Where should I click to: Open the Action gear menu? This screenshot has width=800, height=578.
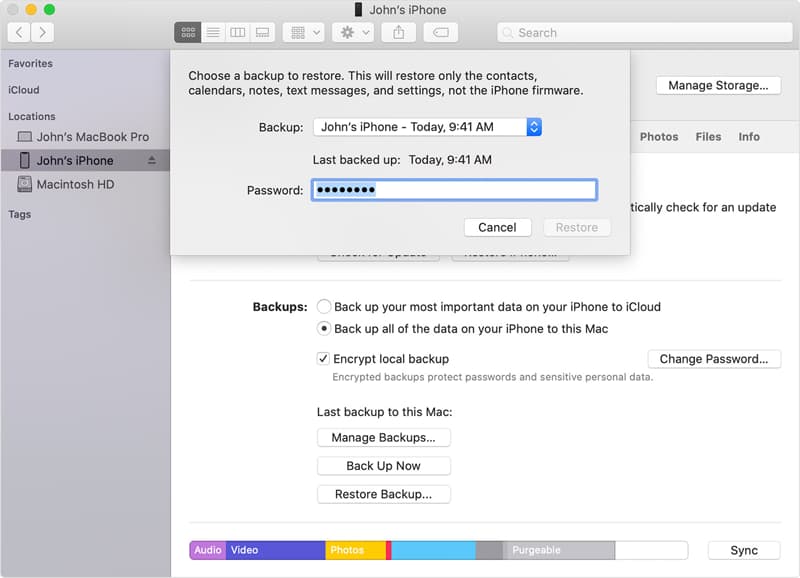point(348,32)
